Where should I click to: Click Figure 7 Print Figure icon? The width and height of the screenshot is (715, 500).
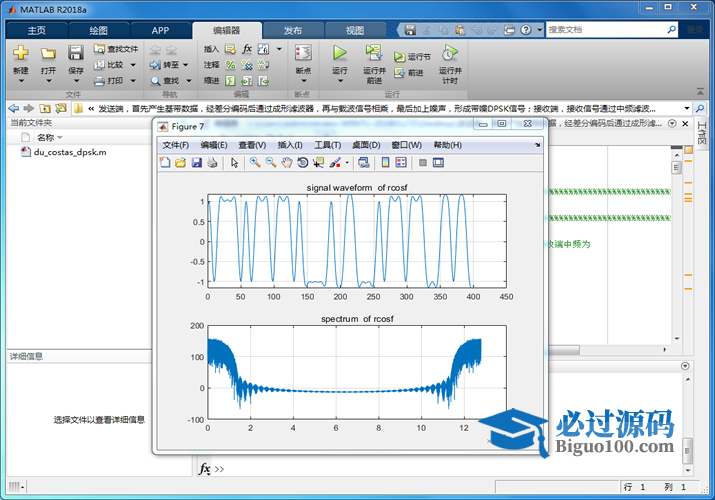[212, 162]
